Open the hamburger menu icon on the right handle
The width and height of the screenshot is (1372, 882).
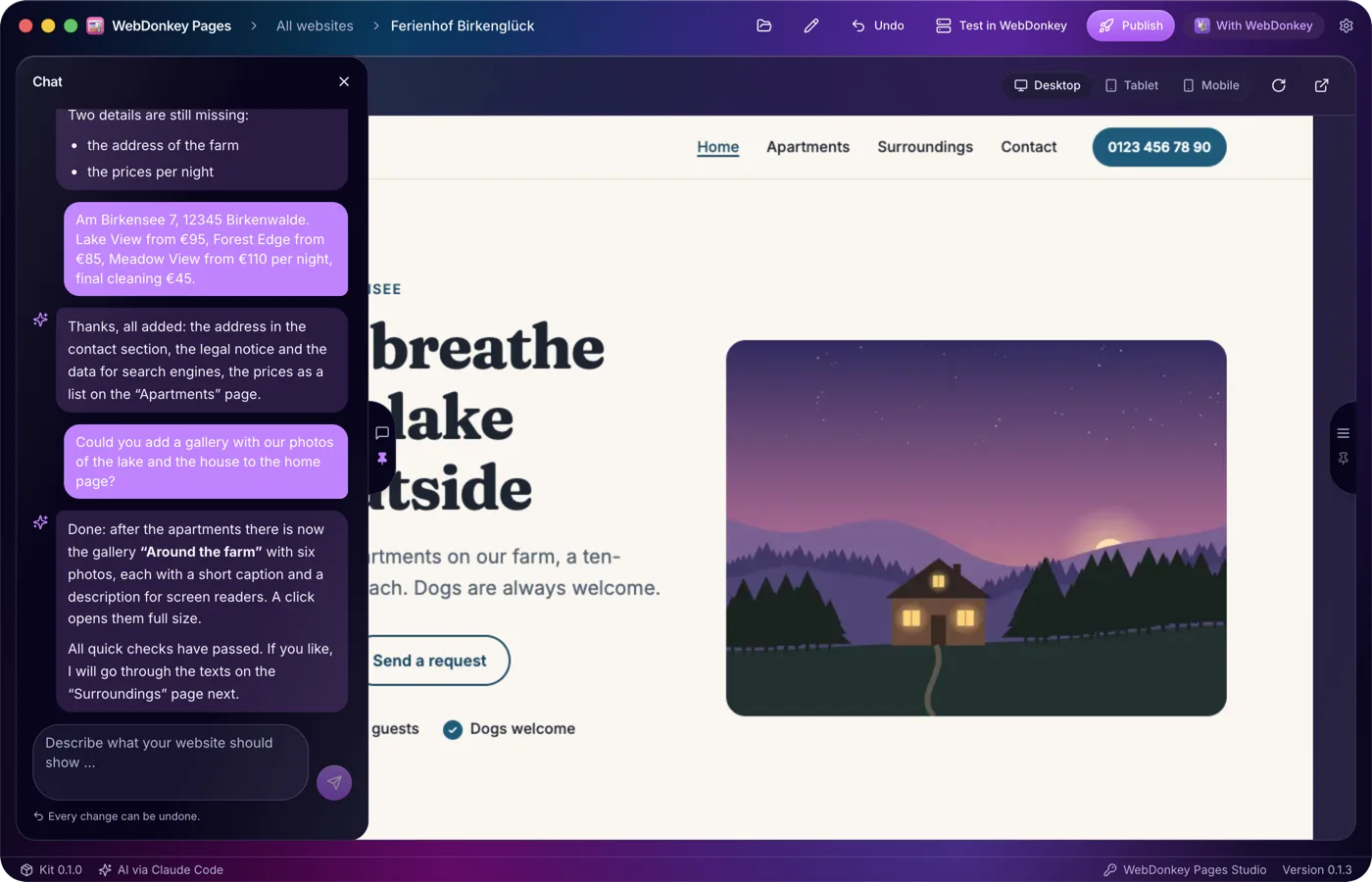coord(1344,433)
